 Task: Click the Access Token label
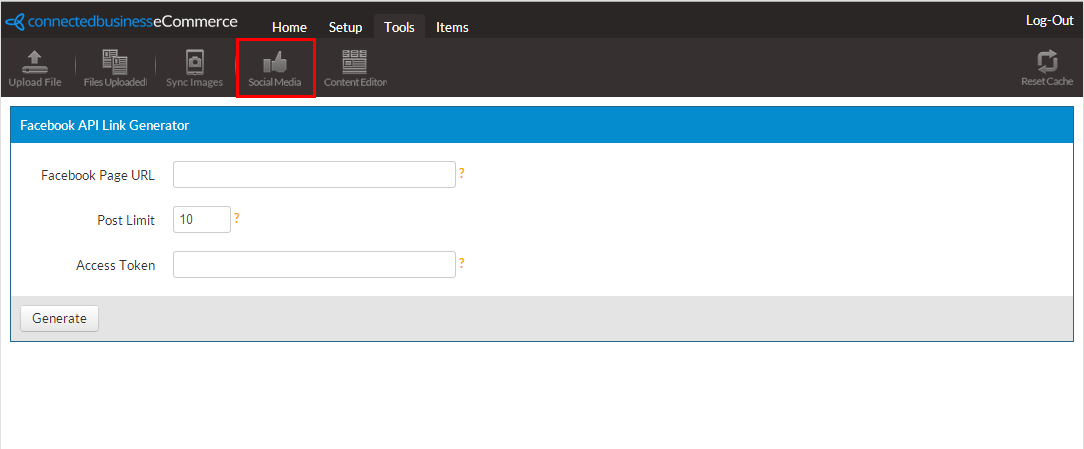coord(115,265)
